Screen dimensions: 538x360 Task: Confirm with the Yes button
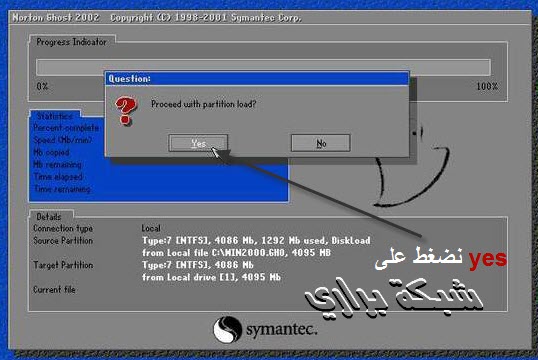click(198, 143)
